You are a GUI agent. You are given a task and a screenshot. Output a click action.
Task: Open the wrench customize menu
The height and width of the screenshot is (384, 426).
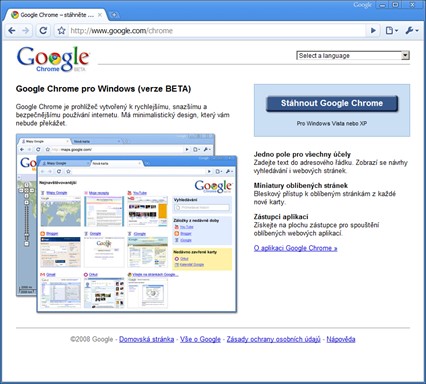click(412, 31)
